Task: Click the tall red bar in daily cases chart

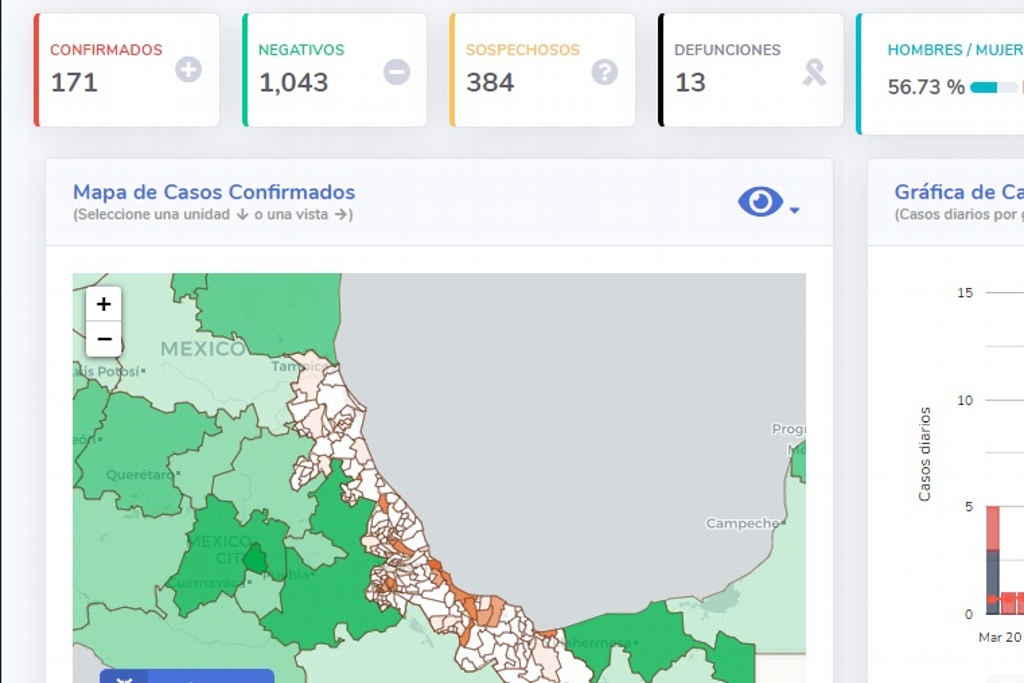Action: point(992,528)
